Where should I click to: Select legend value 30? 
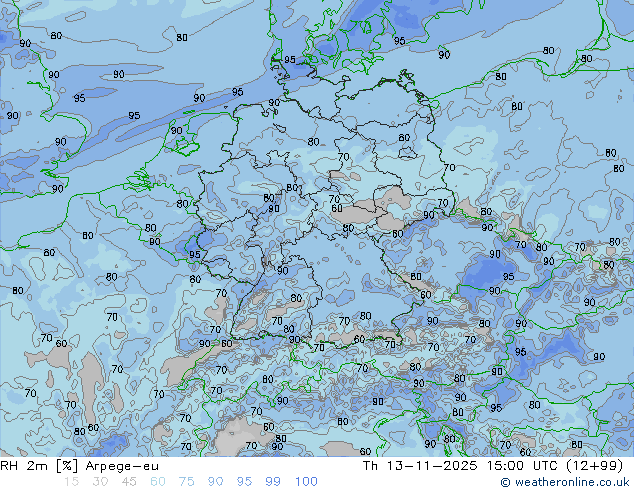point(100,482)
